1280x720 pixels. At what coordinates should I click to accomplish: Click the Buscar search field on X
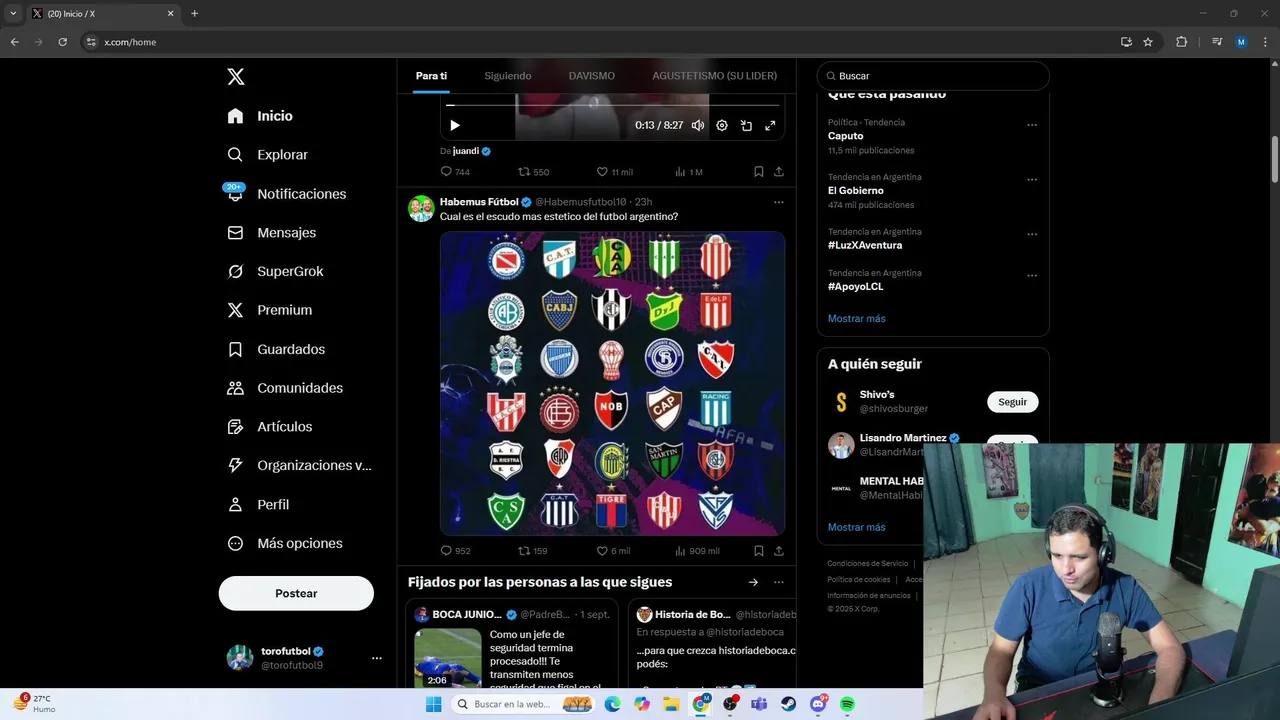point(933,76)
